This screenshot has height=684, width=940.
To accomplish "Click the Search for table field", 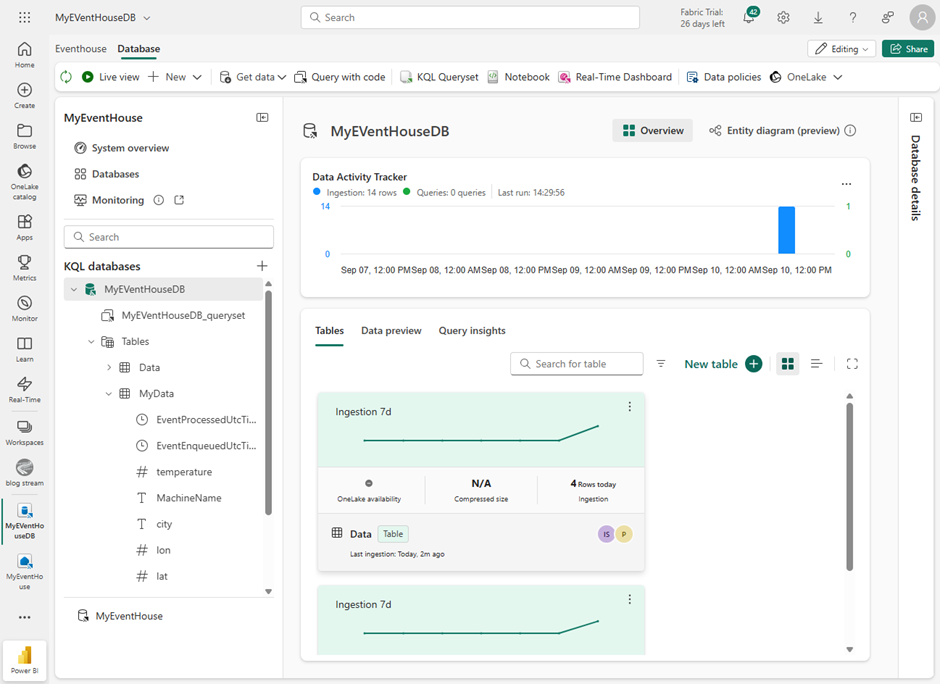I will (x=577, y=364).
